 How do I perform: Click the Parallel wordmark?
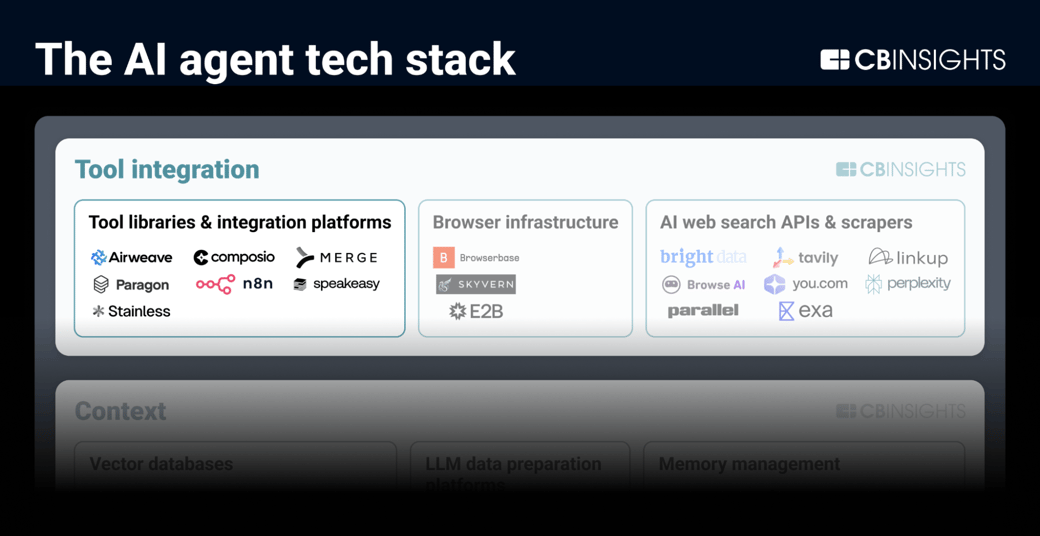click(703, 311)
